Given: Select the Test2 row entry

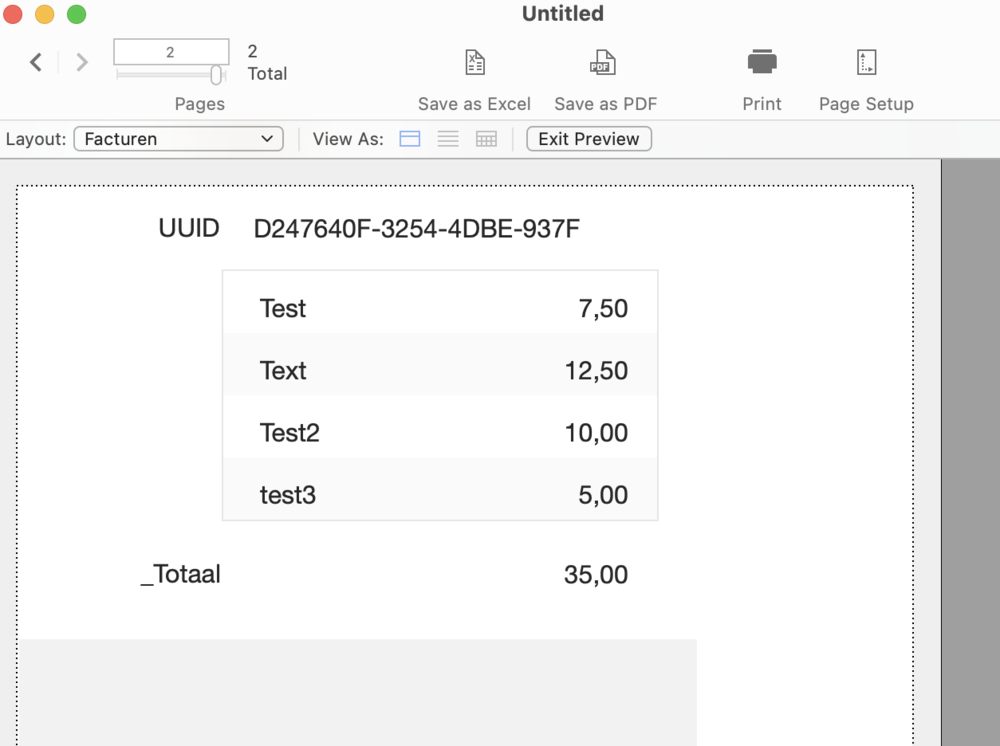Looking at the screenshot, I should 289,433.
